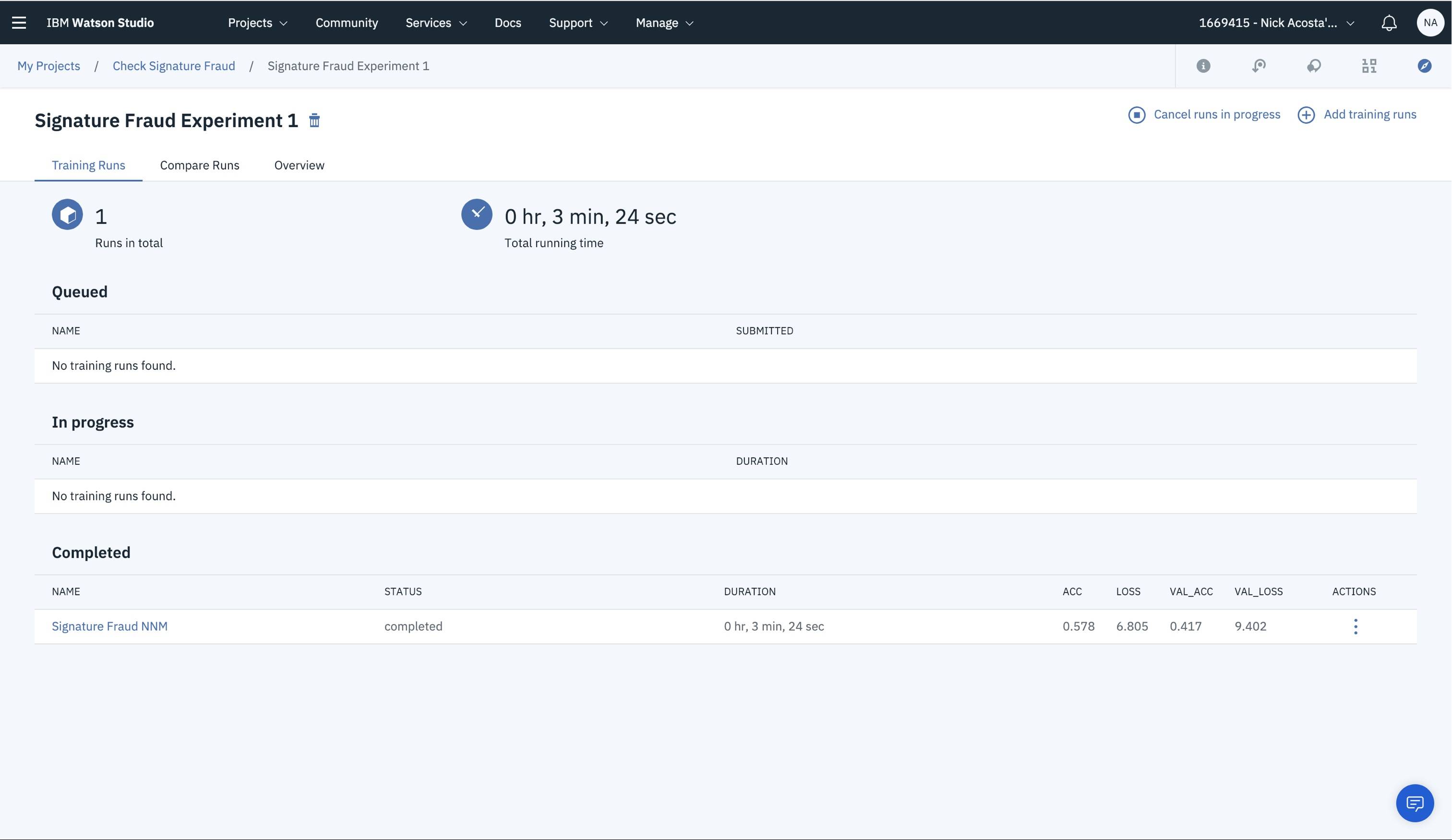Navigate to My Projects breadcrumb
This screenshot has width=1452, height=840.
click(x=48, y=66)
